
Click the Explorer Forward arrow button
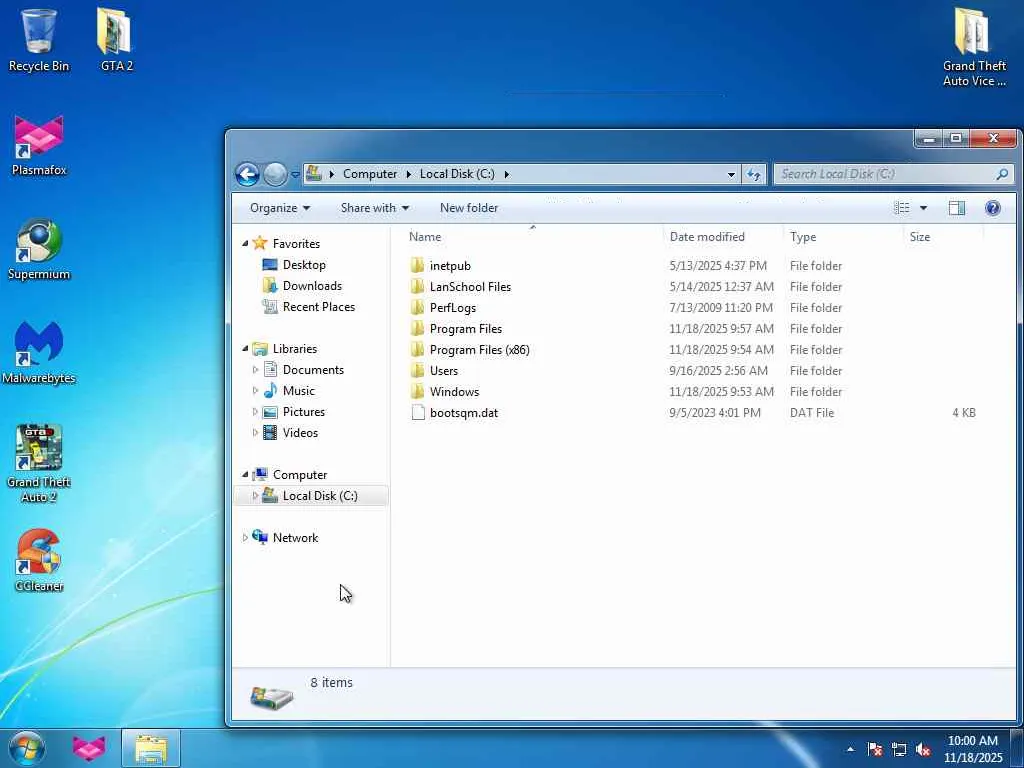pyautogui.click(x=275, y=174)
